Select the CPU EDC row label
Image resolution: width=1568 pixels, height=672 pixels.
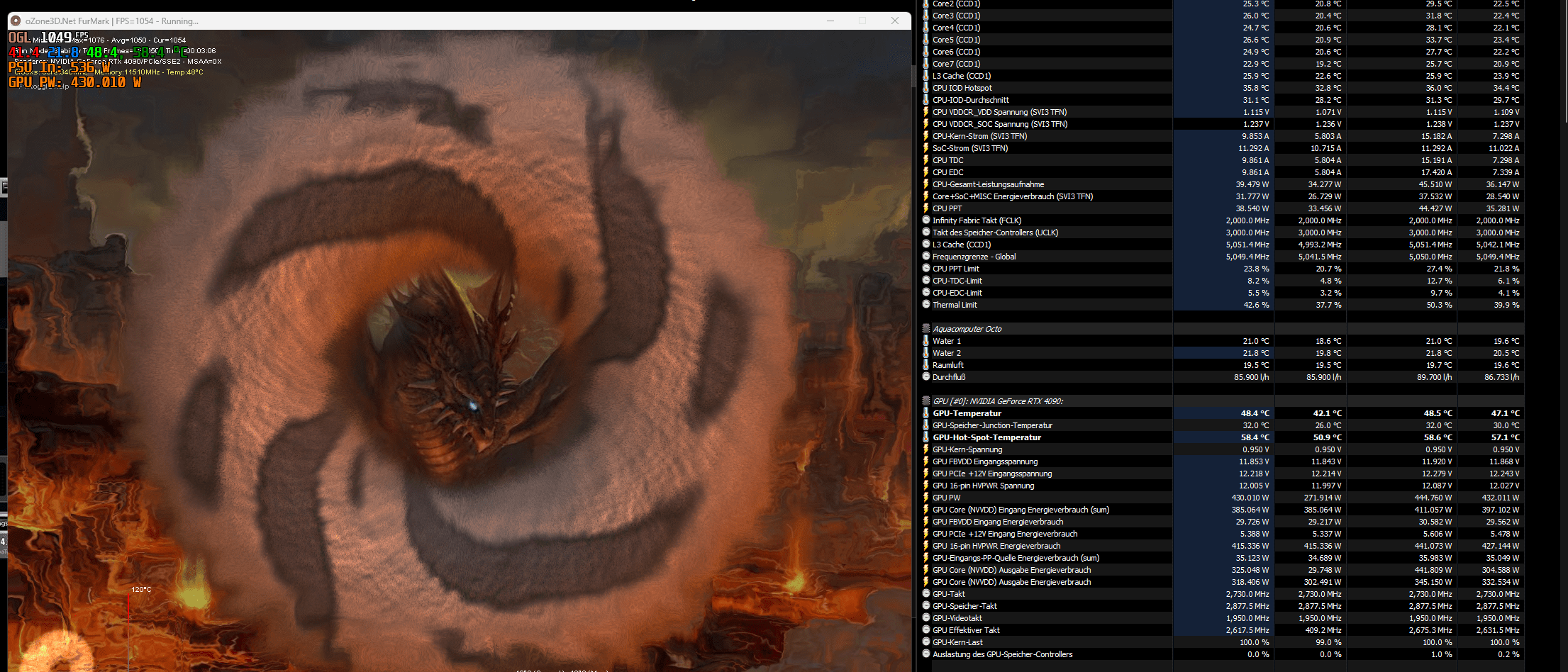947,172
